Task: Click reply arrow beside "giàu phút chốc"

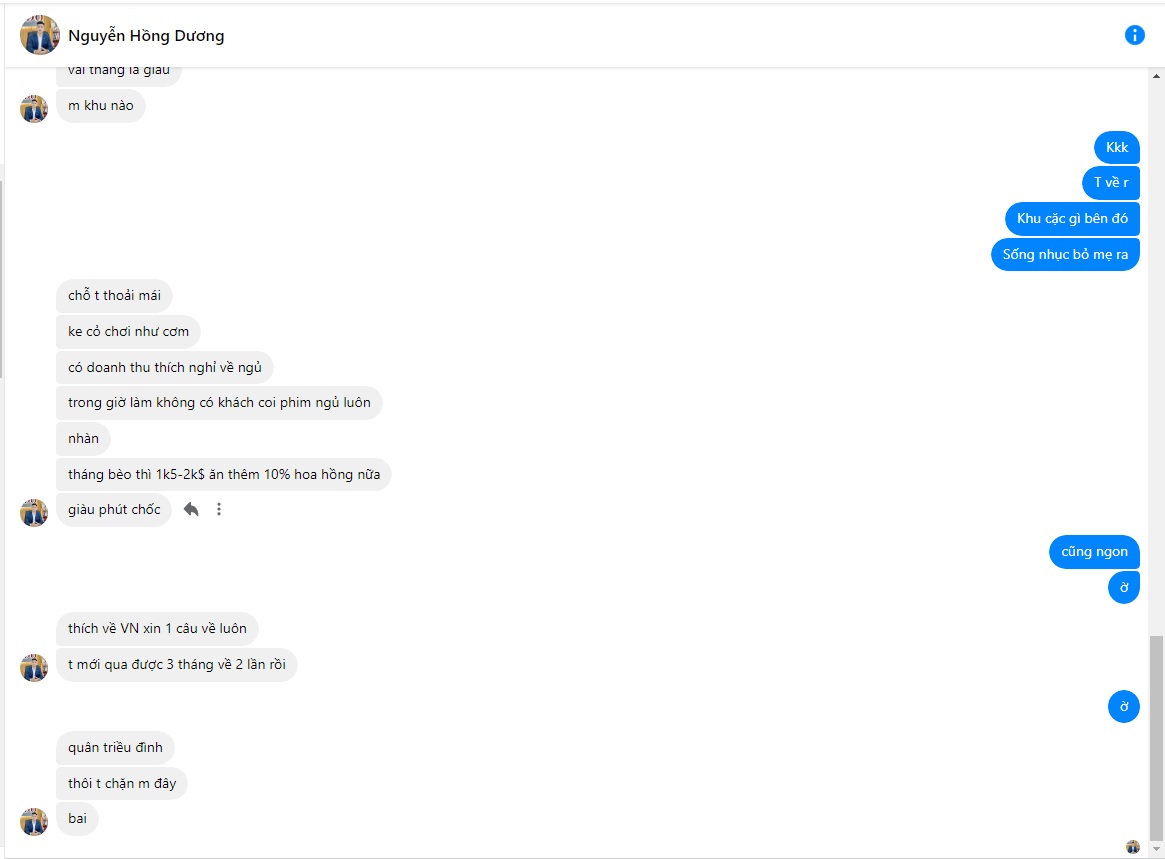Action: (191, 509)
